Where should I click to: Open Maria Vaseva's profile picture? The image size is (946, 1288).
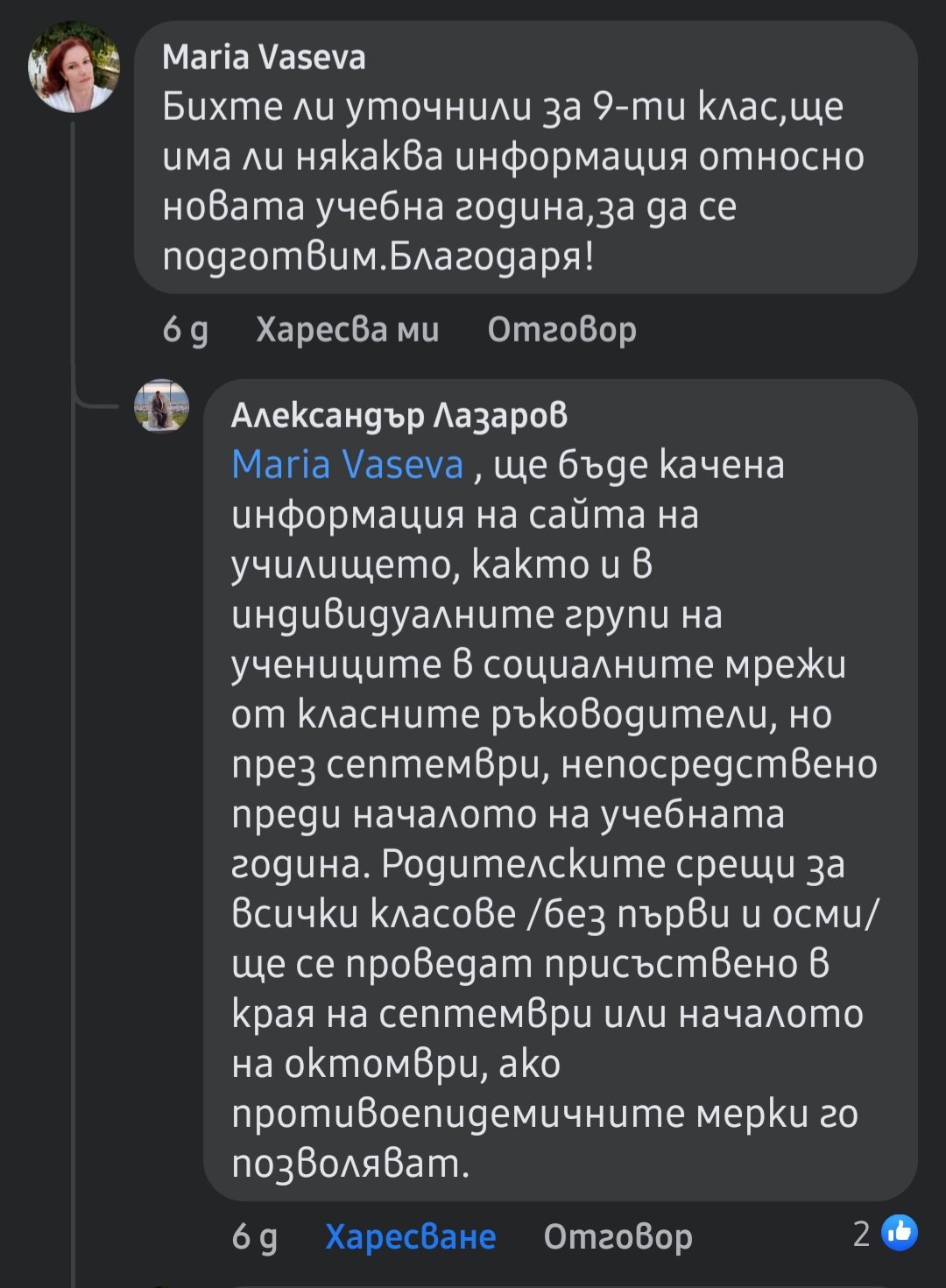tap(74, 68)
